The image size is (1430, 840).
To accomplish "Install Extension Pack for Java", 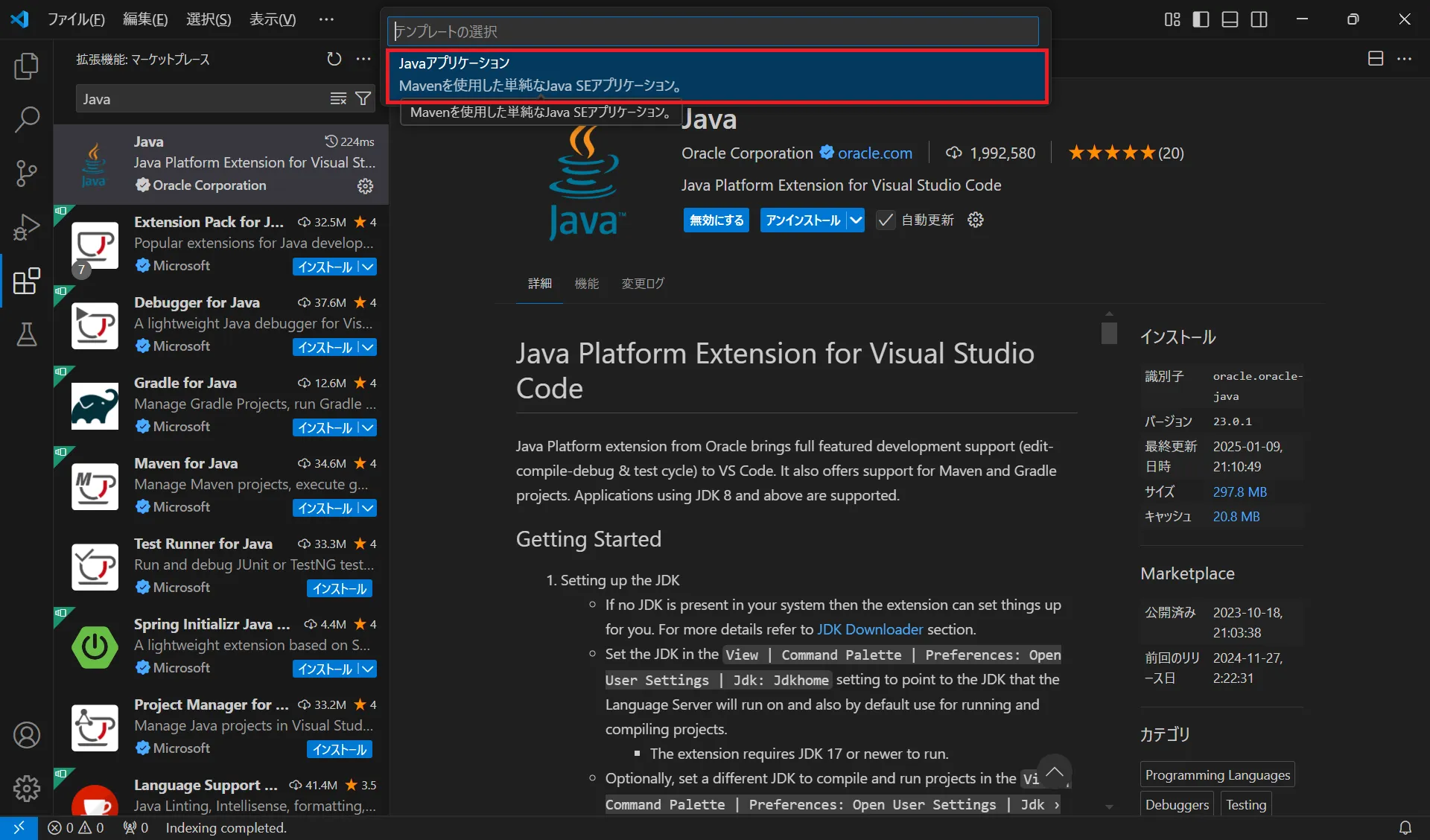I will pyautogui.click(x=325, y=267).
